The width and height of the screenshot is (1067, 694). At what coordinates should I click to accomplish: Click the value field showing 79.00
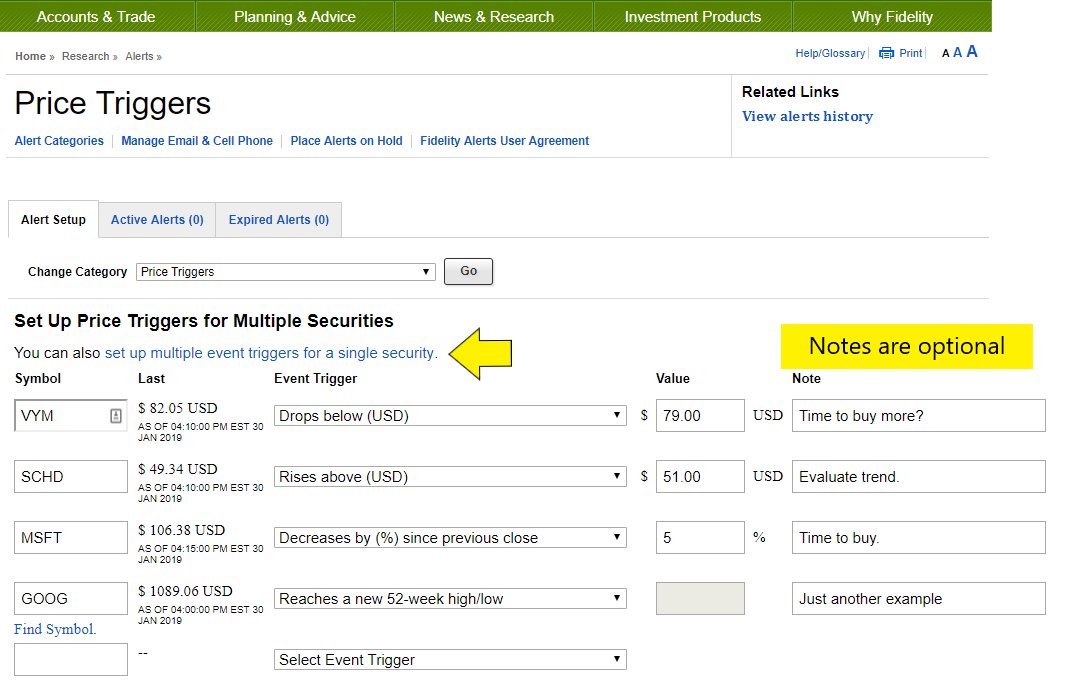[x=699, y=416]
